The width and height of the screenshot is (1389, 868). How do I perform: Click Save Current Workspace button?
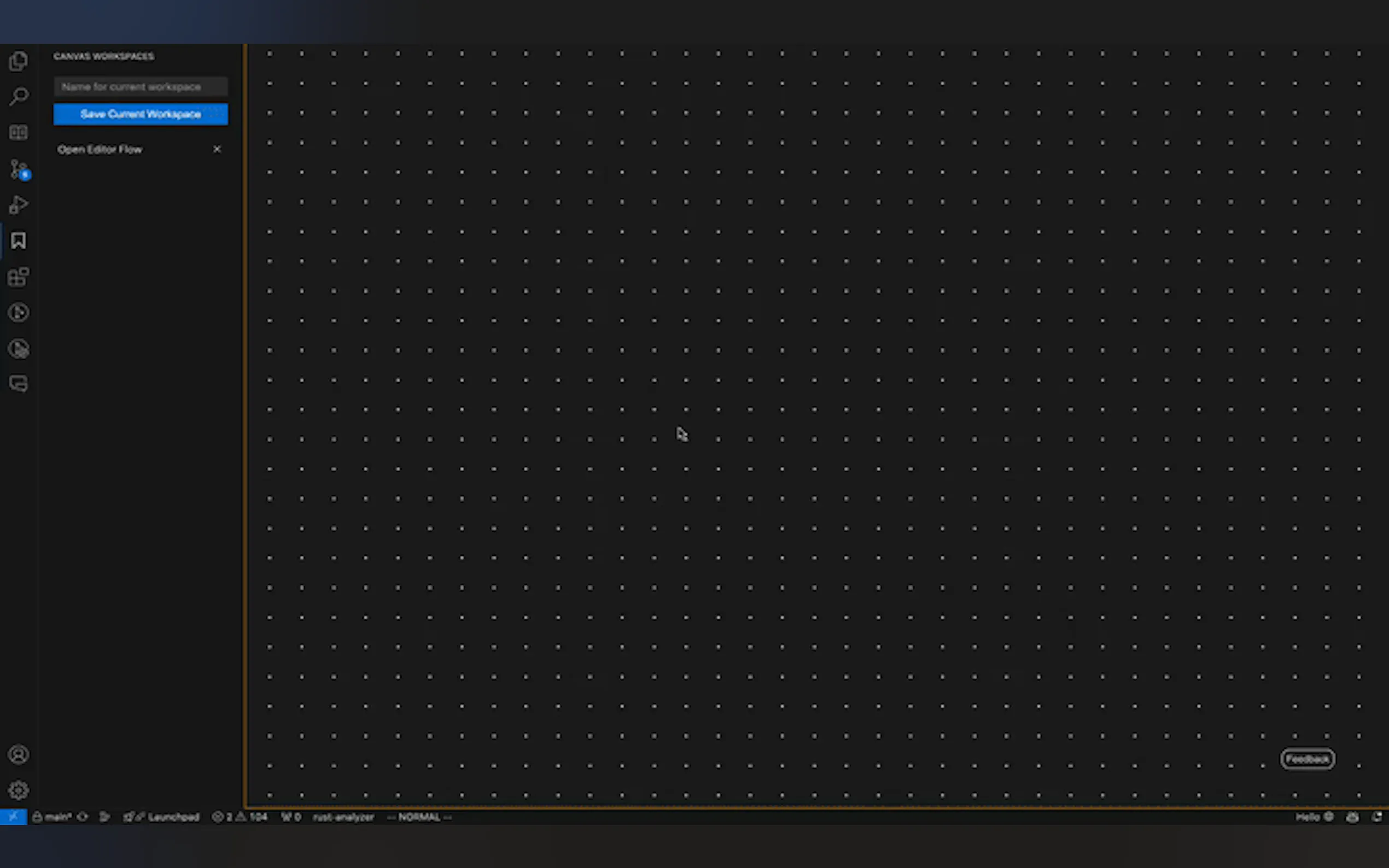pyautogui.click(x=140, y=114)
